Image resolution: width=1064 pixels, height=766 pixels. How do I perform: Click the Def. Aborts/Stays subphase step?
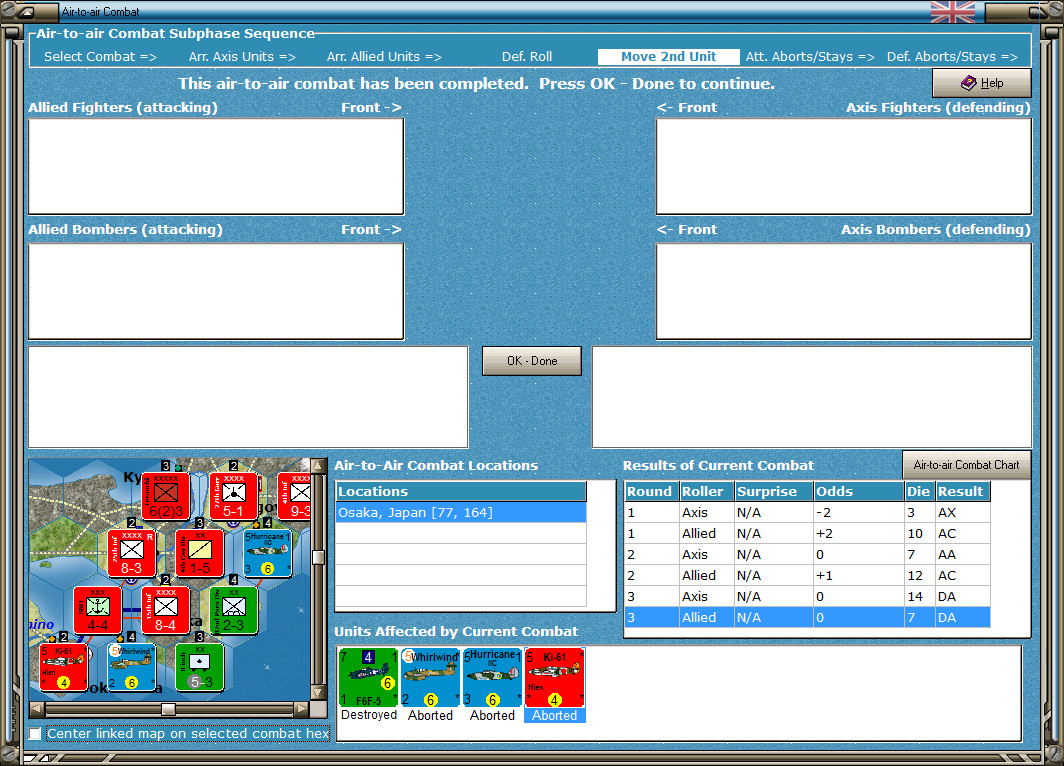click(952, 57)
